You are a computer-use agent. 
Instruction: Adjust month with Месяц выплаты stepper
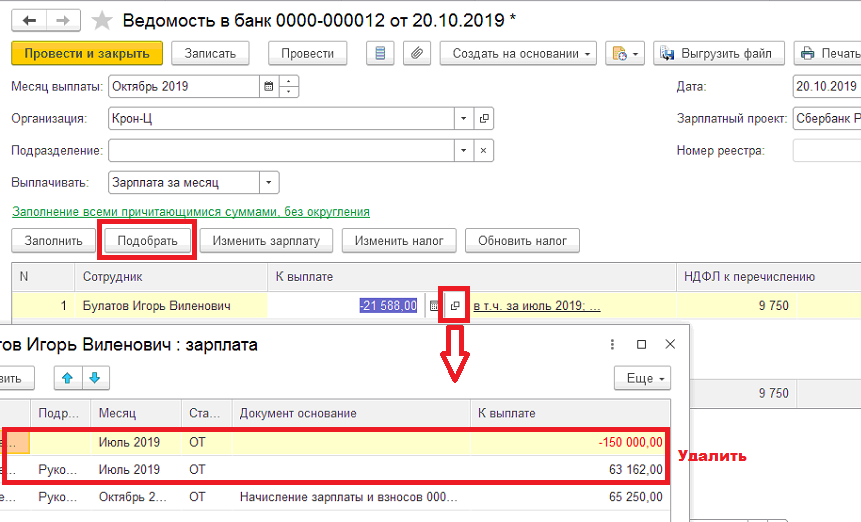[289, 86]
